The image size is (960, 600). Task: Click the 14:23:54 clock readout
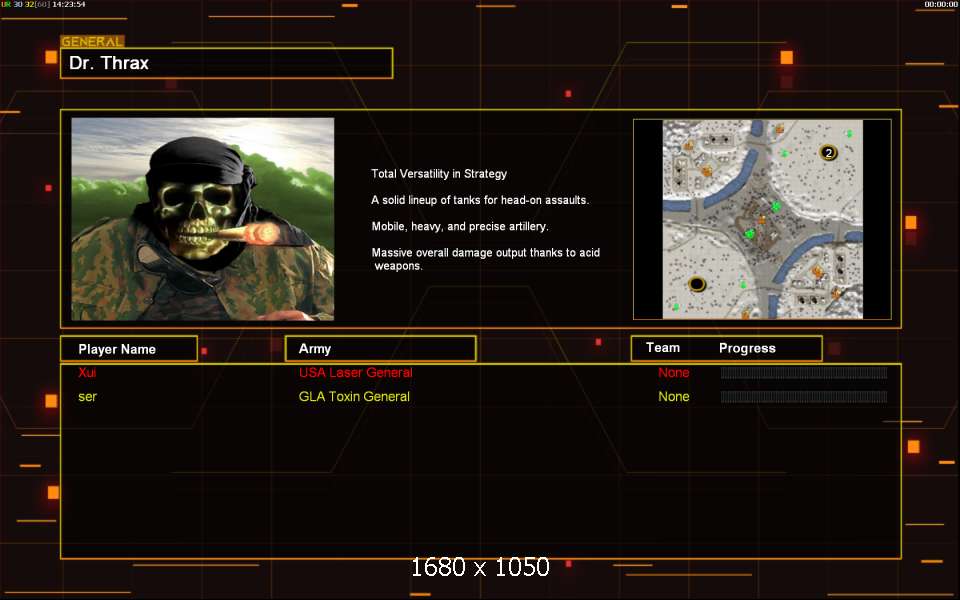[x=69, y=4]
